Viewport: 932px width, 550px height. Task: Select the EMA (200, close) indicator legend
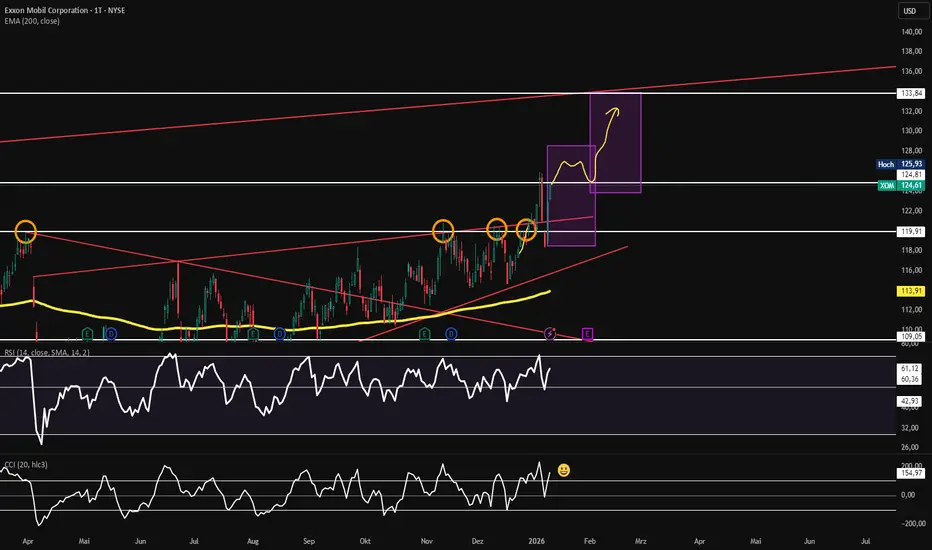coord(32,21)
